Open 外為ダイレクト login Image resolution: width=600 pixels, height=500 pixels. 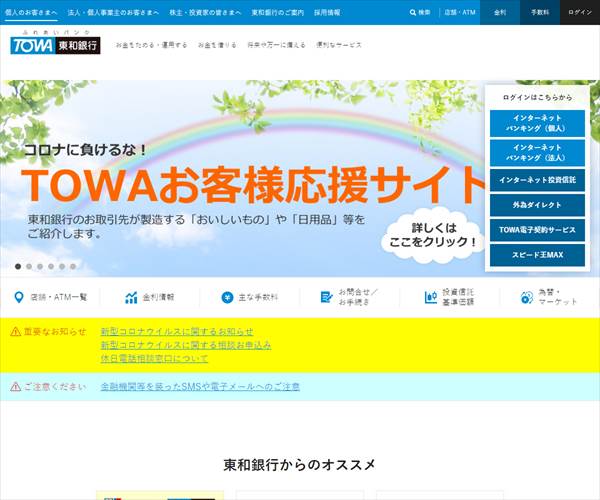[537, 205]
